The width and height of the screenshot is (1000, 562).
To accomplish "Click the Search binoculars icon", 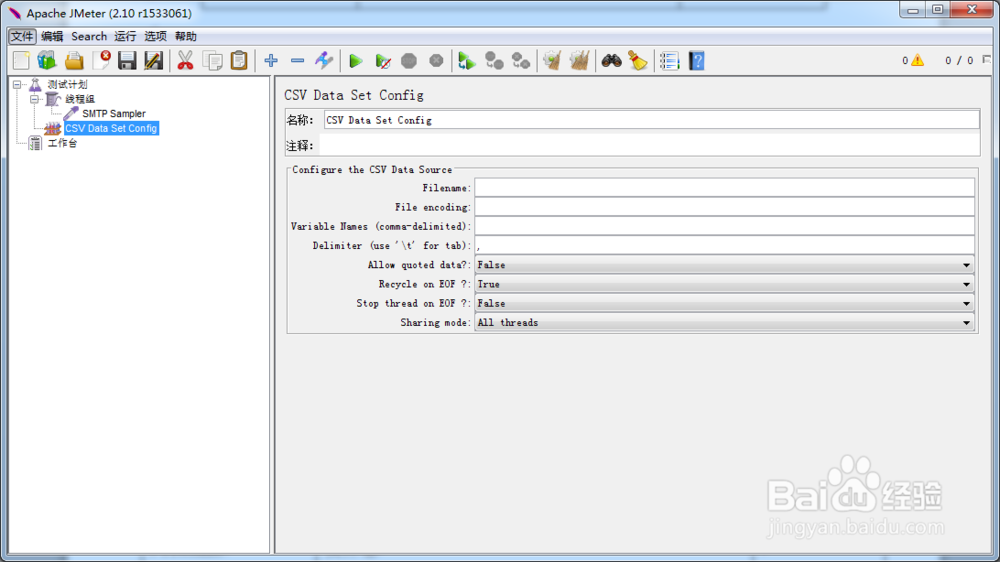I will pyautogui.click(x=611, y=61).
